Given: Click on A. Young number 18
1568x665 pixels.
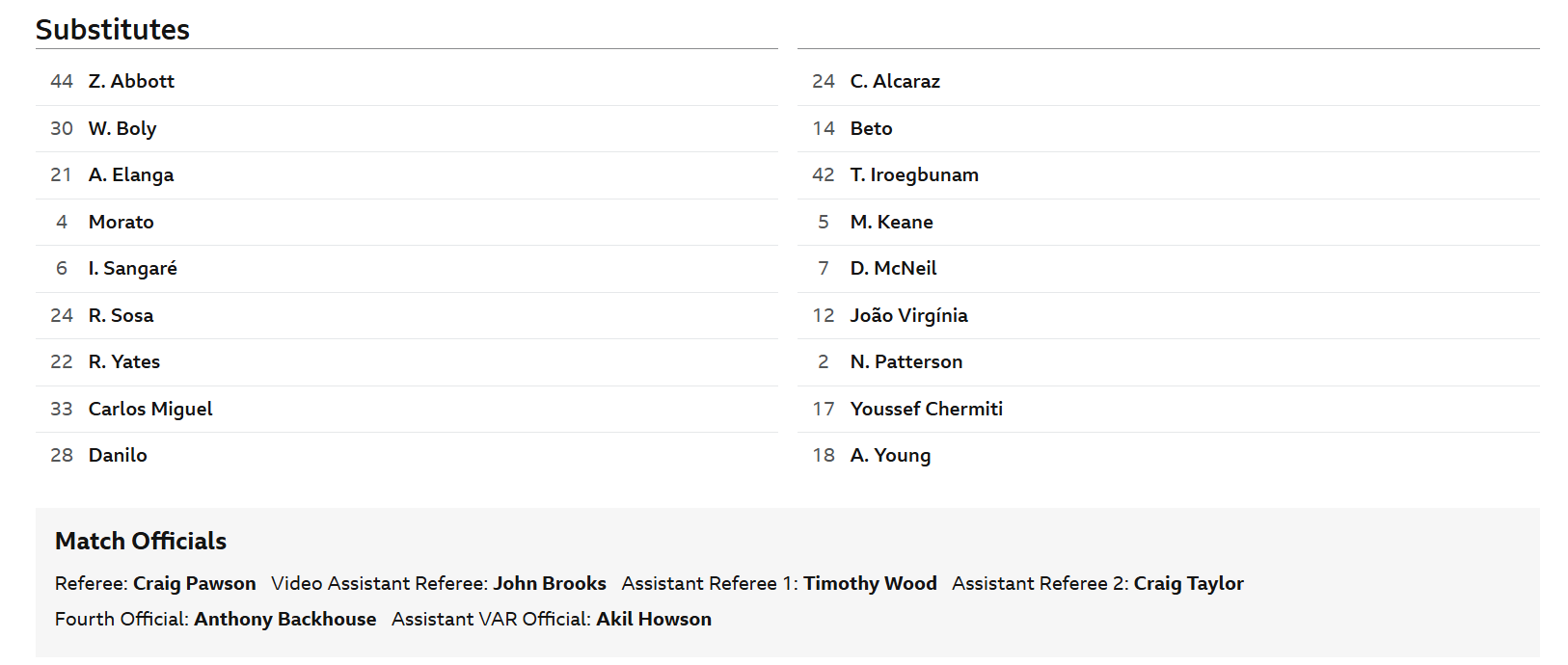Looking at the screenshot, I should pyautogui.click(x=1168, y=456).
